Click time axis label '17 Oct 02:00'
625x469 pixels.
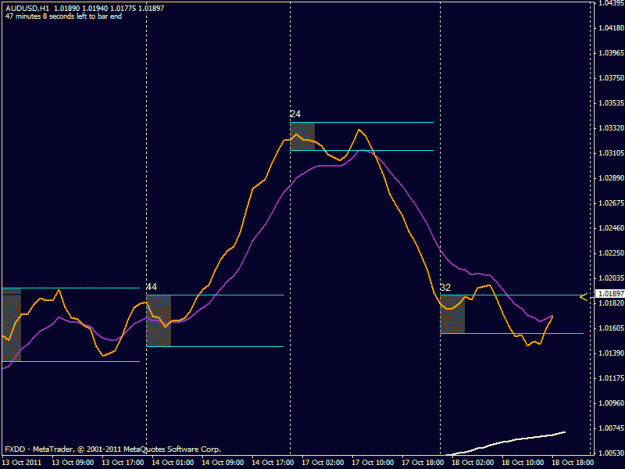(x=323, y=463)
